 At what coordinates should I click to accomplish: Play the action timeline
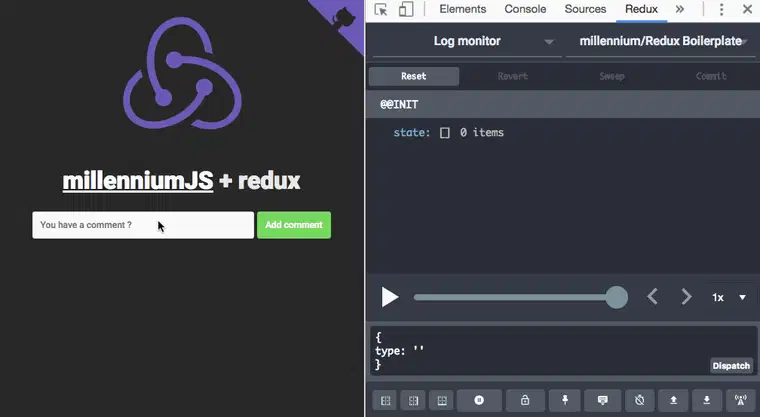pos(389,297)
